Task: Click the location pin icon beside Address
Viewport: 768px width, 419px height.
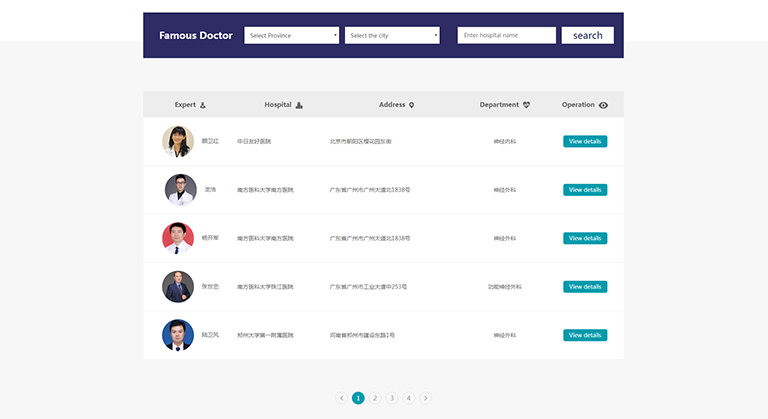Action: (x=411, y=105)
